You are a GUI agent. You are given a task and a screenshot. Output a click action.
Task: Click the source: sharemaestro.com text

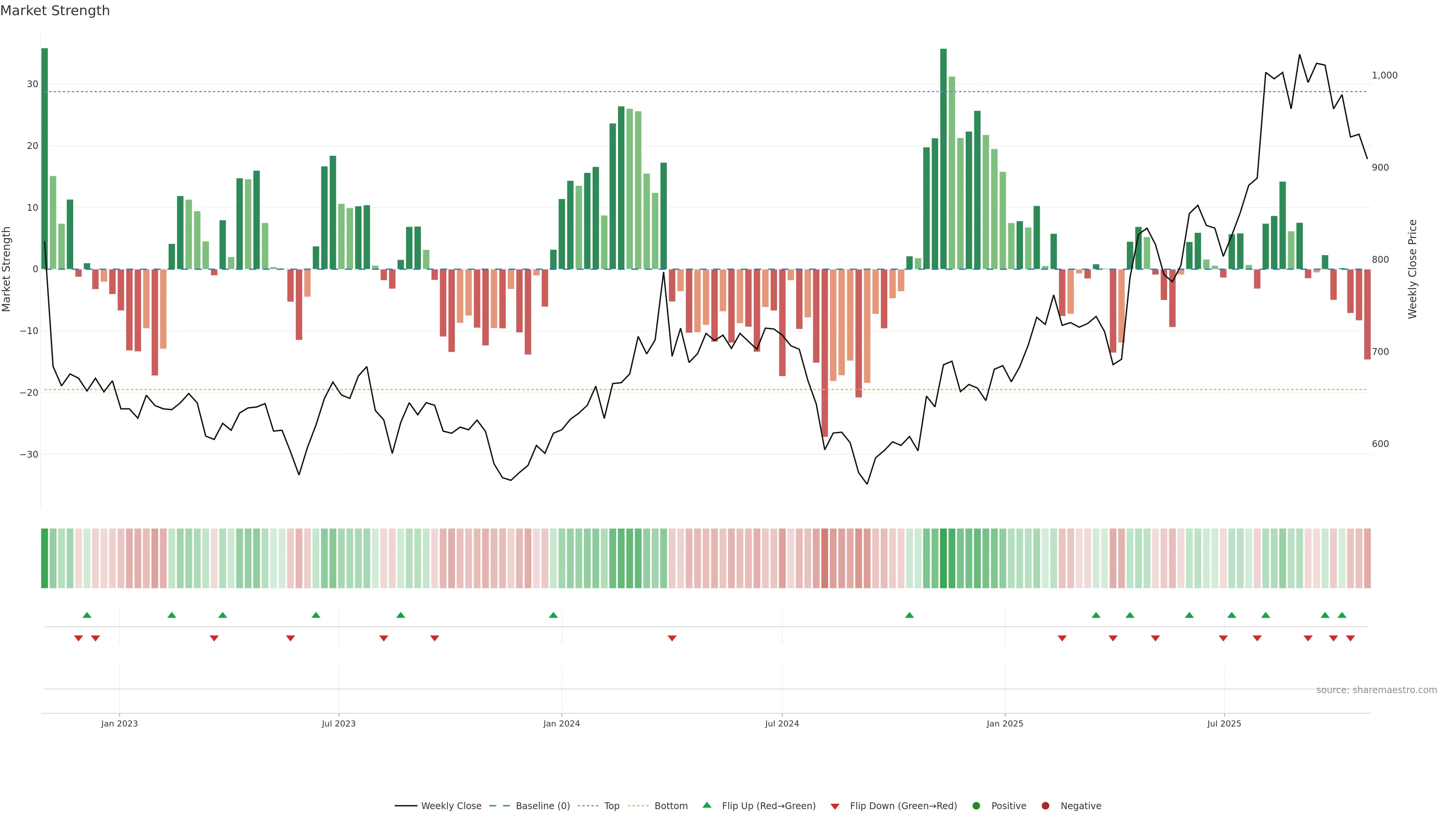(x=1376, y=690)
